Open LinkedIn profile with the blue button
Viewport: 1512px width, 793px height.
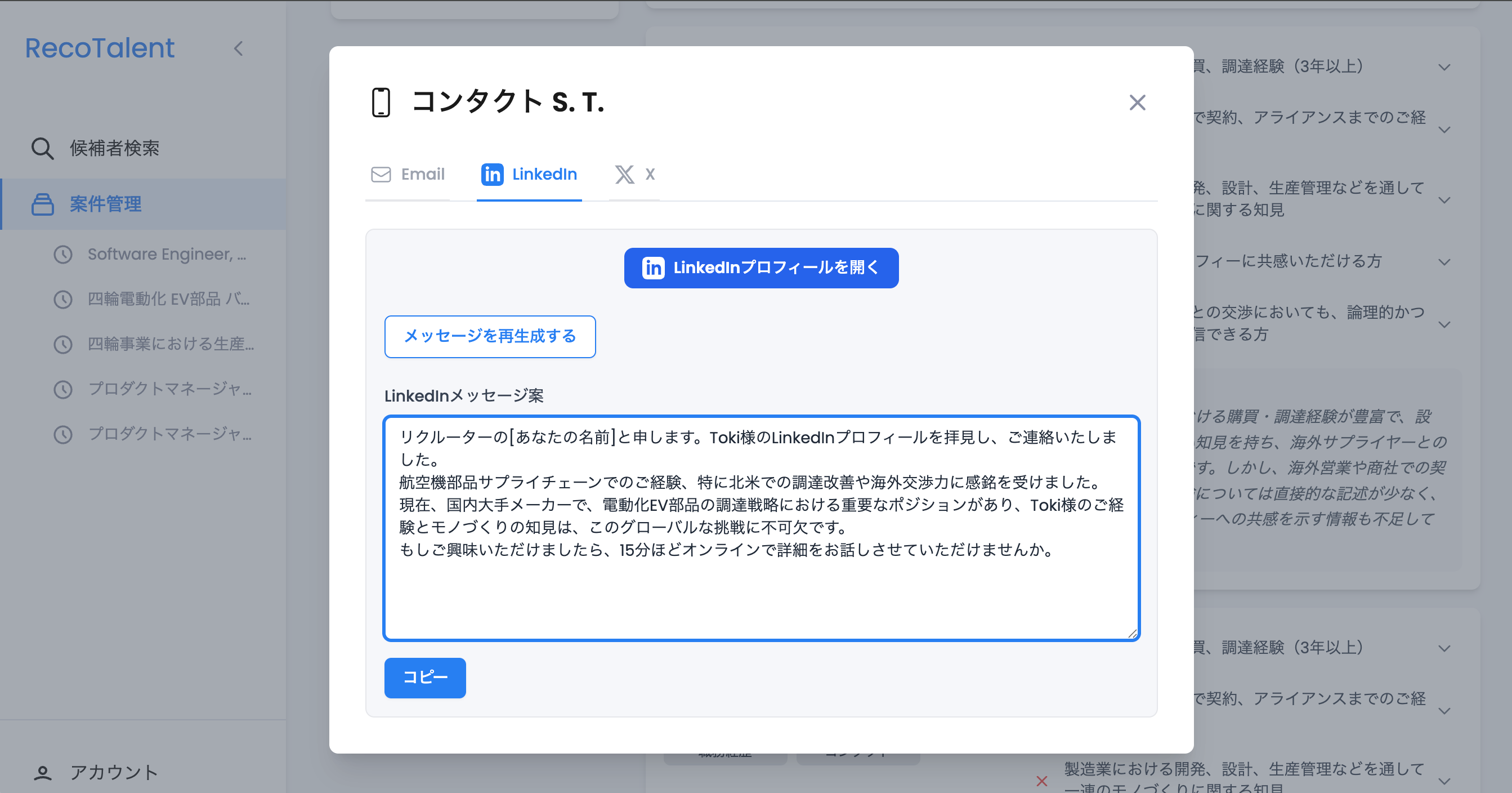point(761,268)
